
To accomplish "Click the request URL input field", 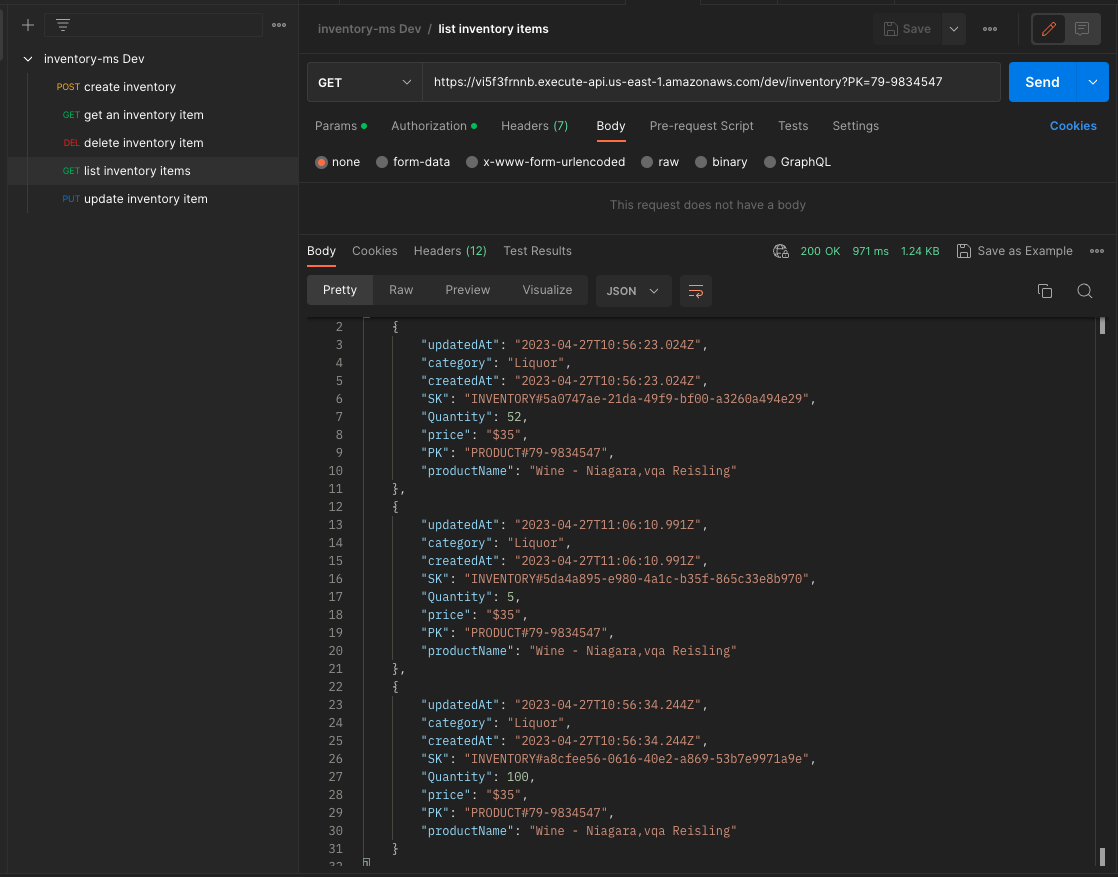I will (712, 82).
